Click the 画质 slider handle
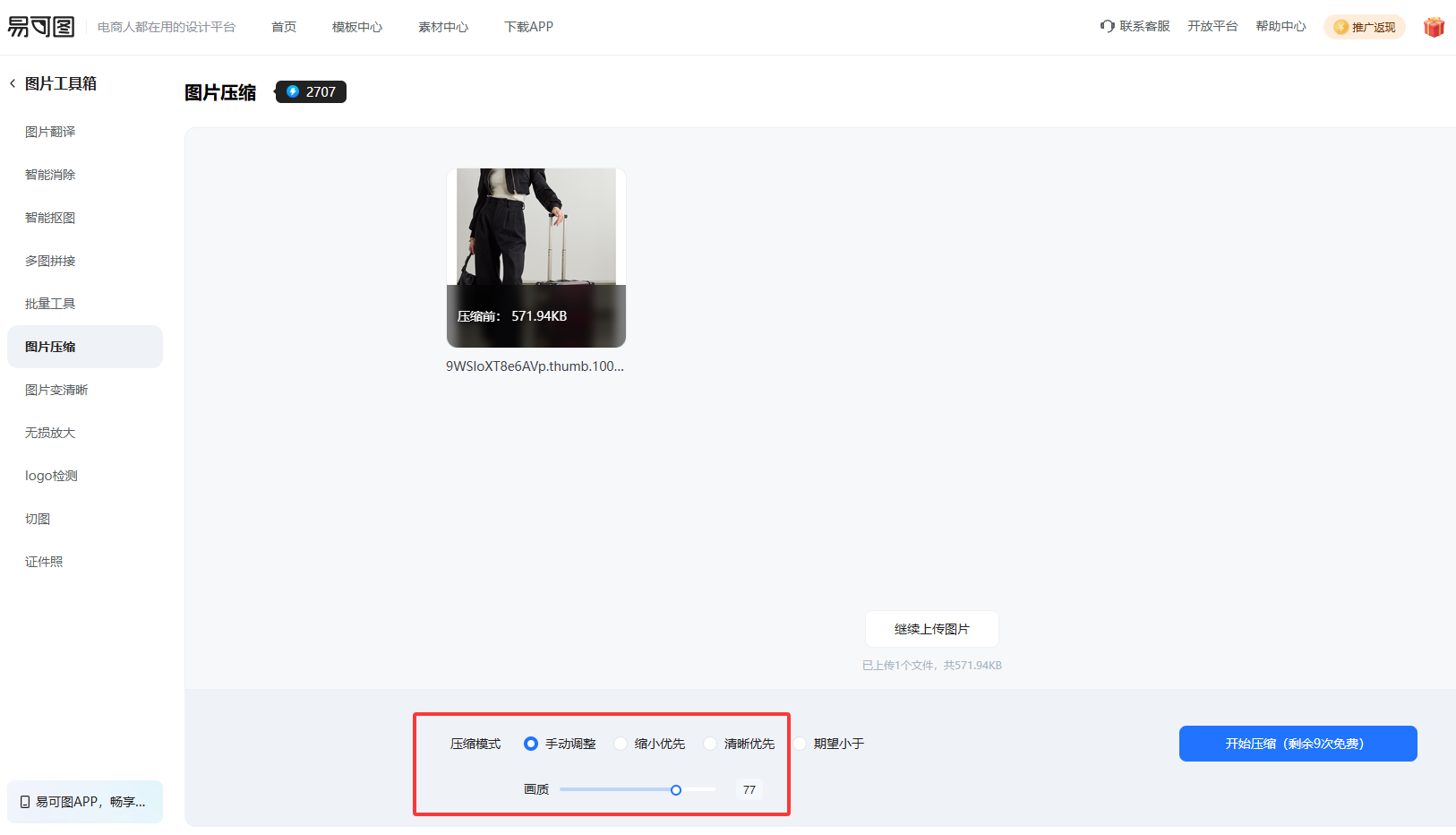 point(676,790)
